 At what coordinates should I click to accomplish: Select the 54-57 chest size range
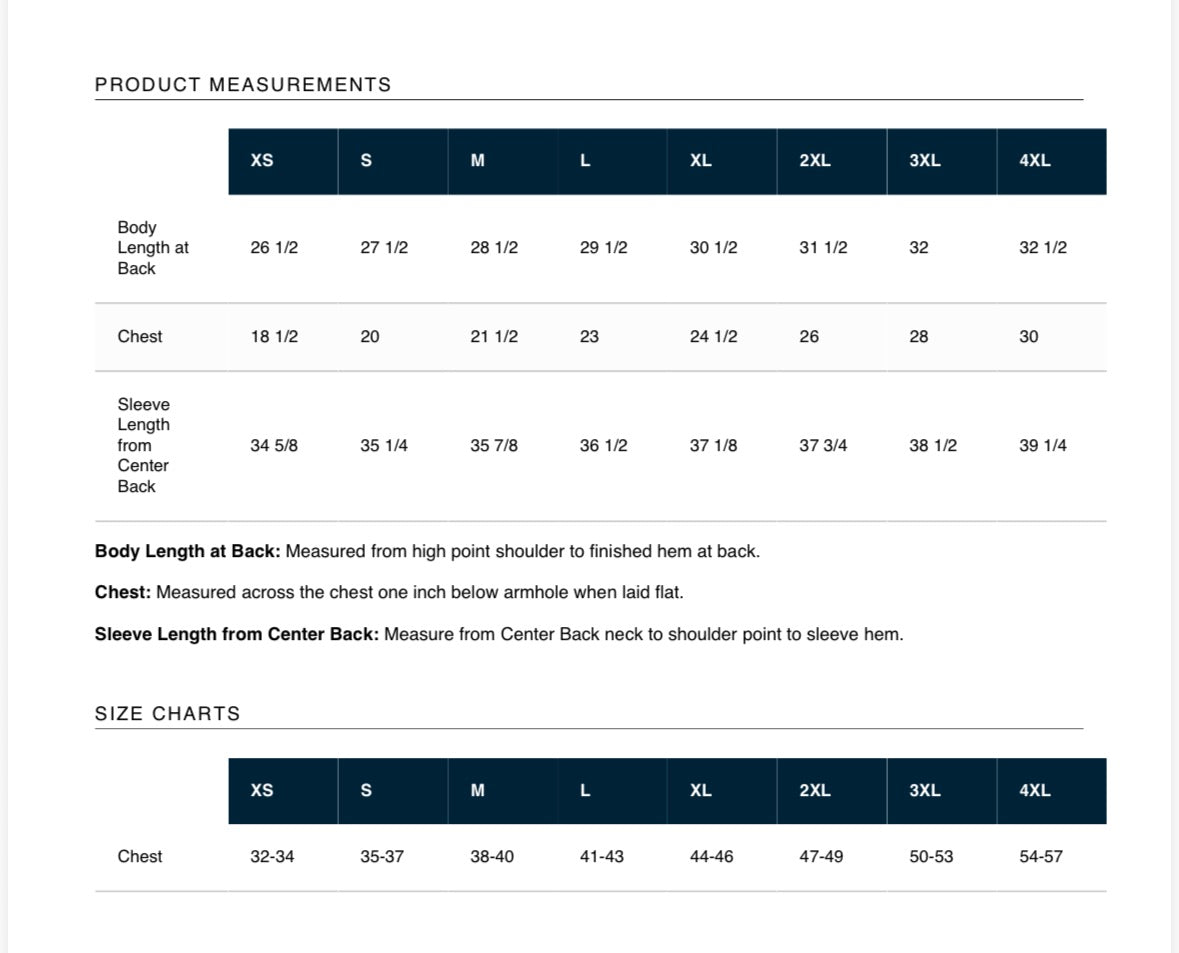tap(1041, 857)
